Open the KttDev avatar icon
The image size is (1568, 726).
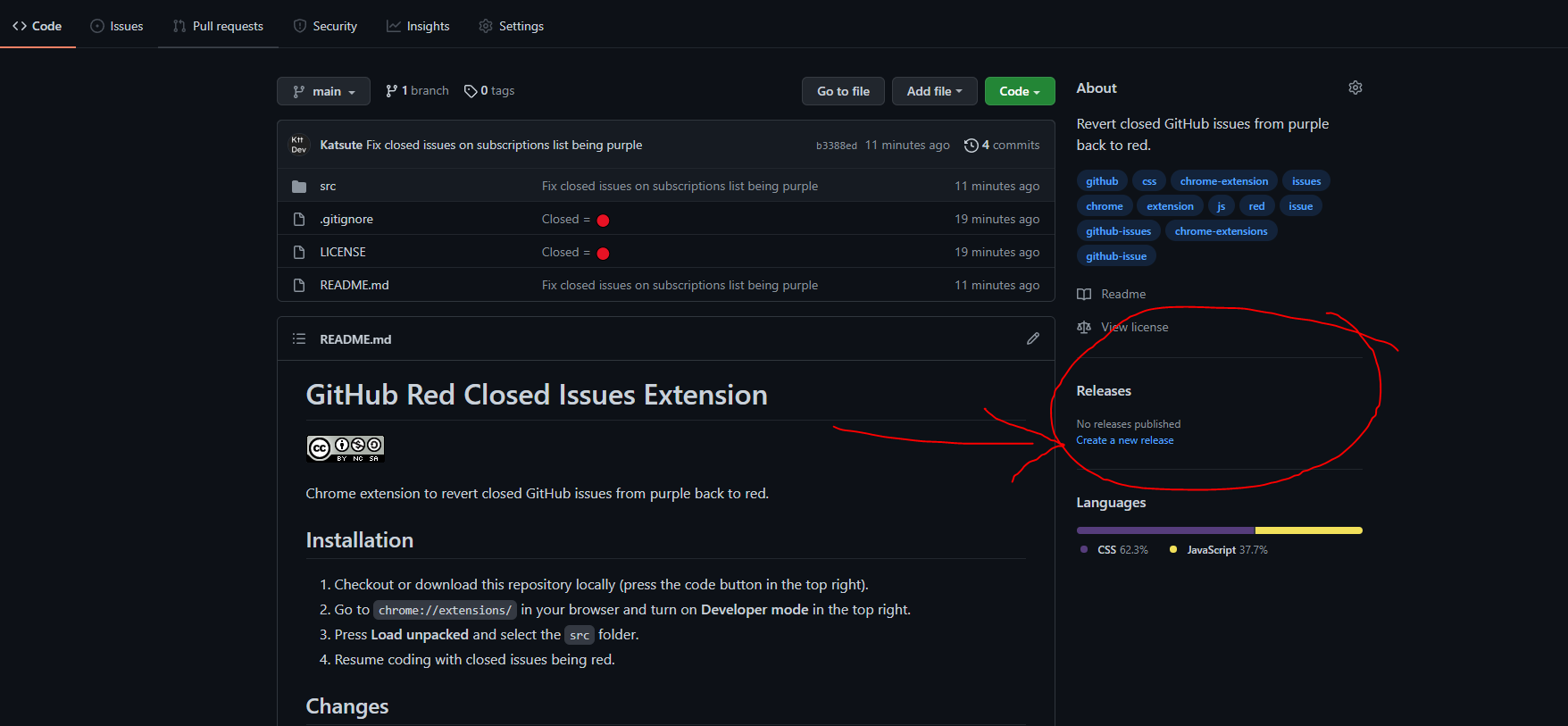tap(298, 145)
